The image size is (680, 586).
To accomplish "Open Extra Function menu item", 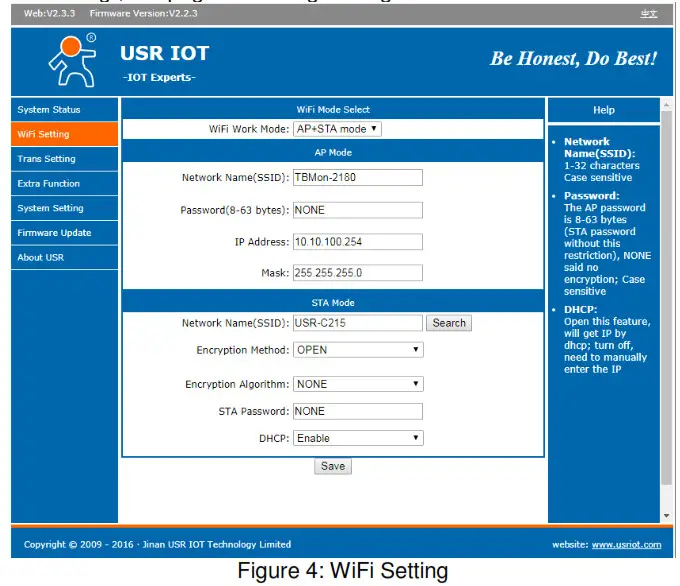I will click(64, 183).
